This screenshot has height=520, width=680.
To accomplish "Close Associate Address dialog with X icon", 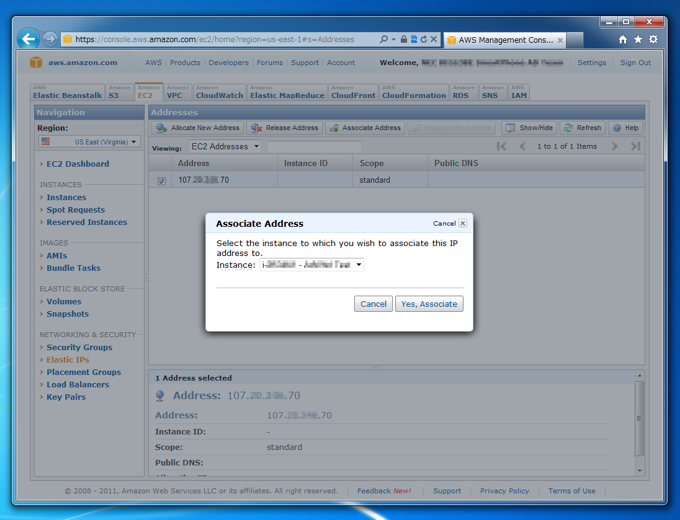I will tap(463, 223).
